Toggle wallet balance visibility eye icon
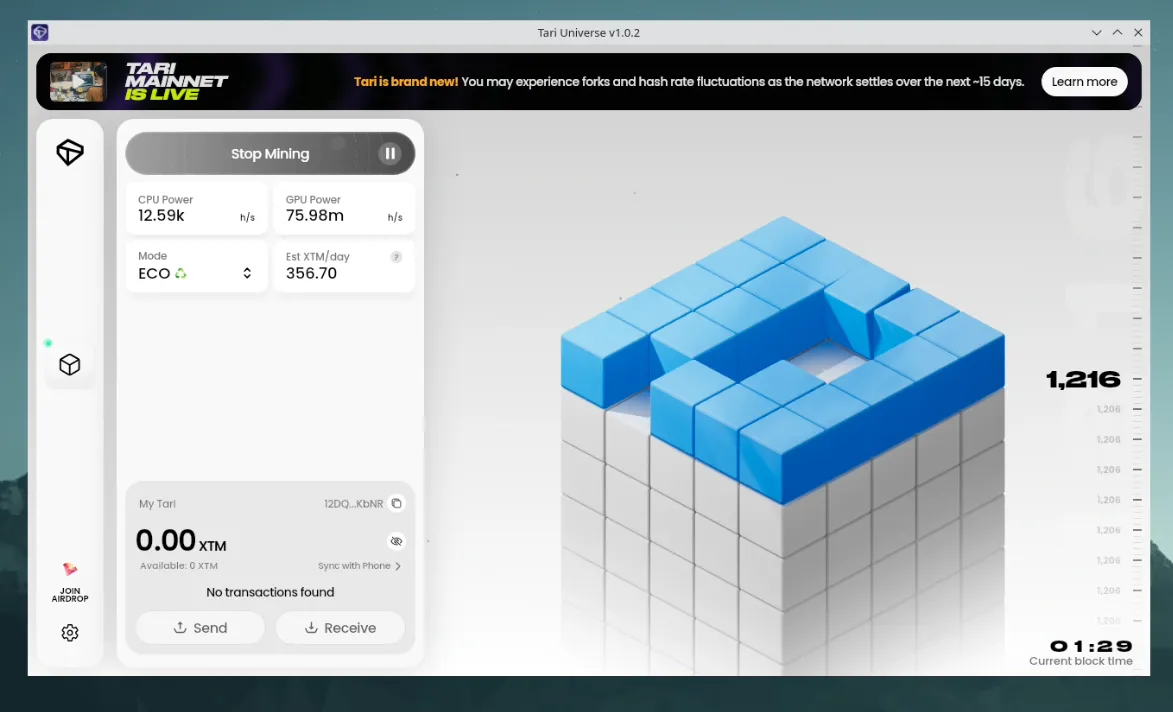Image resolution: width=1173 pixels, height=712 pixels. pyautogui.click(x=396, y=541)
